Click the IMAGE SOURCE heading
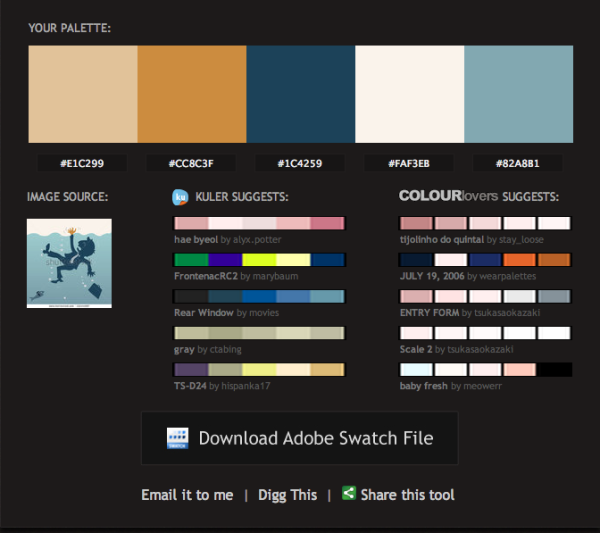The image size is (600, 533). pos(68,197)
